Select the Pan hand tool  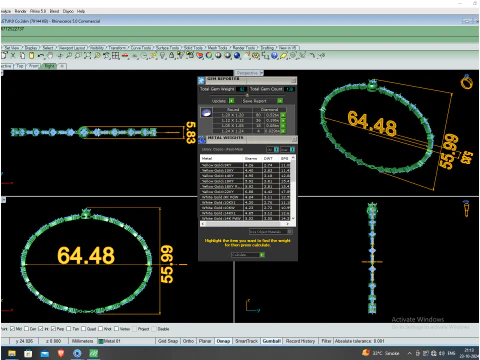(50, 56)
